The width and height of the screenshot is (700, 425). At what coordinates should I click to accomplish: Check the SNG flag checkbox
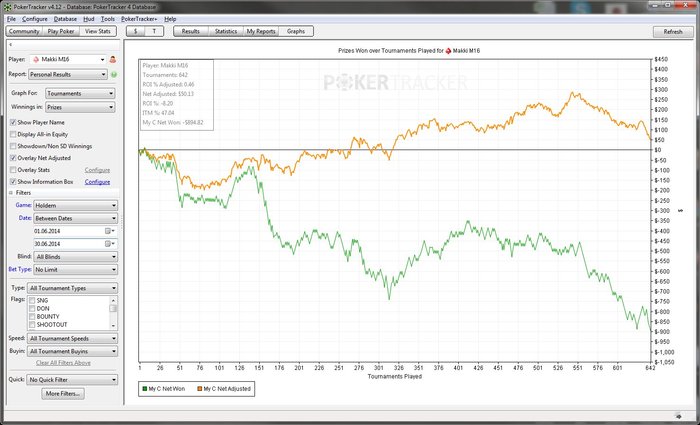[x=32, y=301]
